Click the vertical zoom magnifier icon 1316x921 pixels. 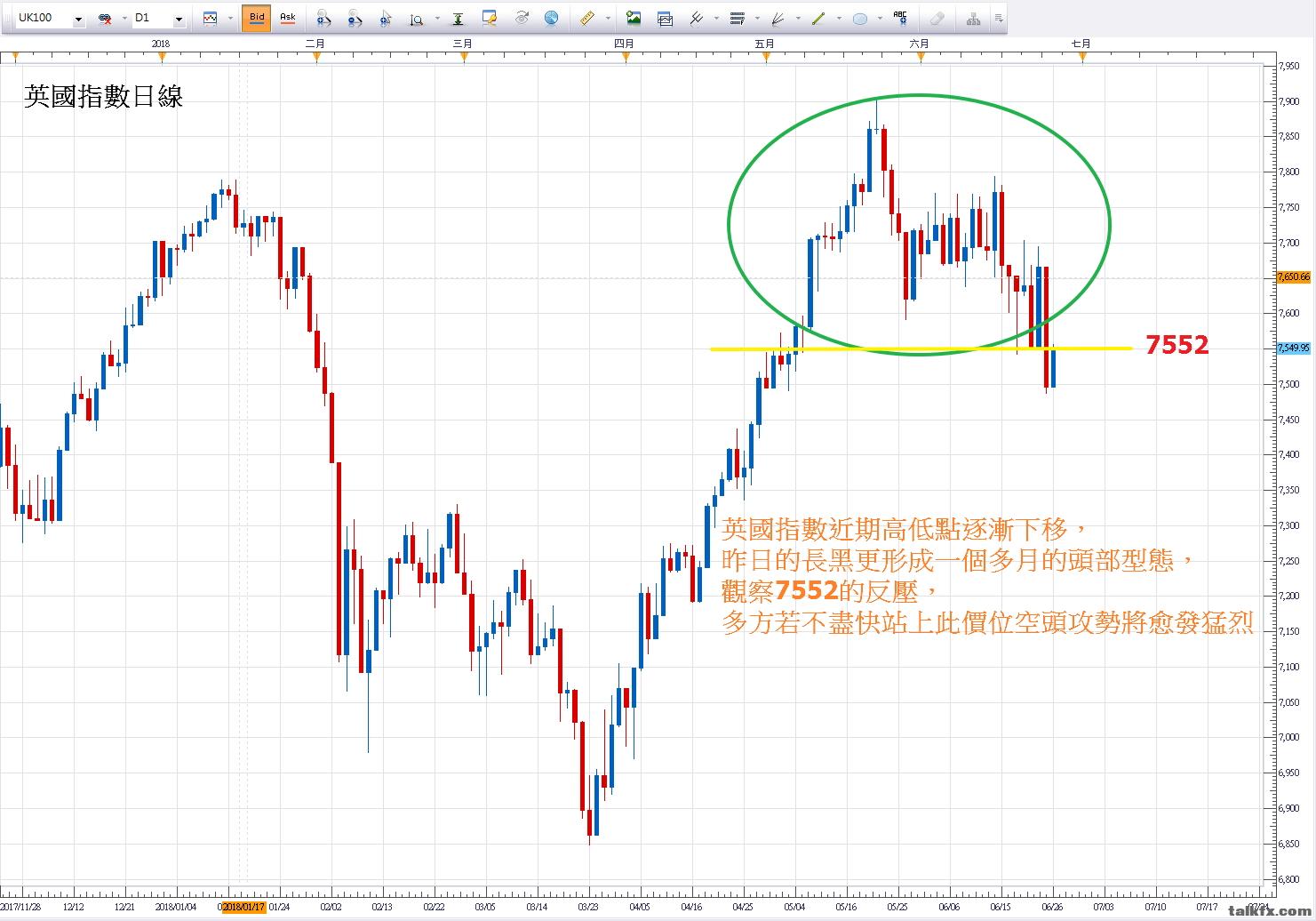tap(416, 19)
